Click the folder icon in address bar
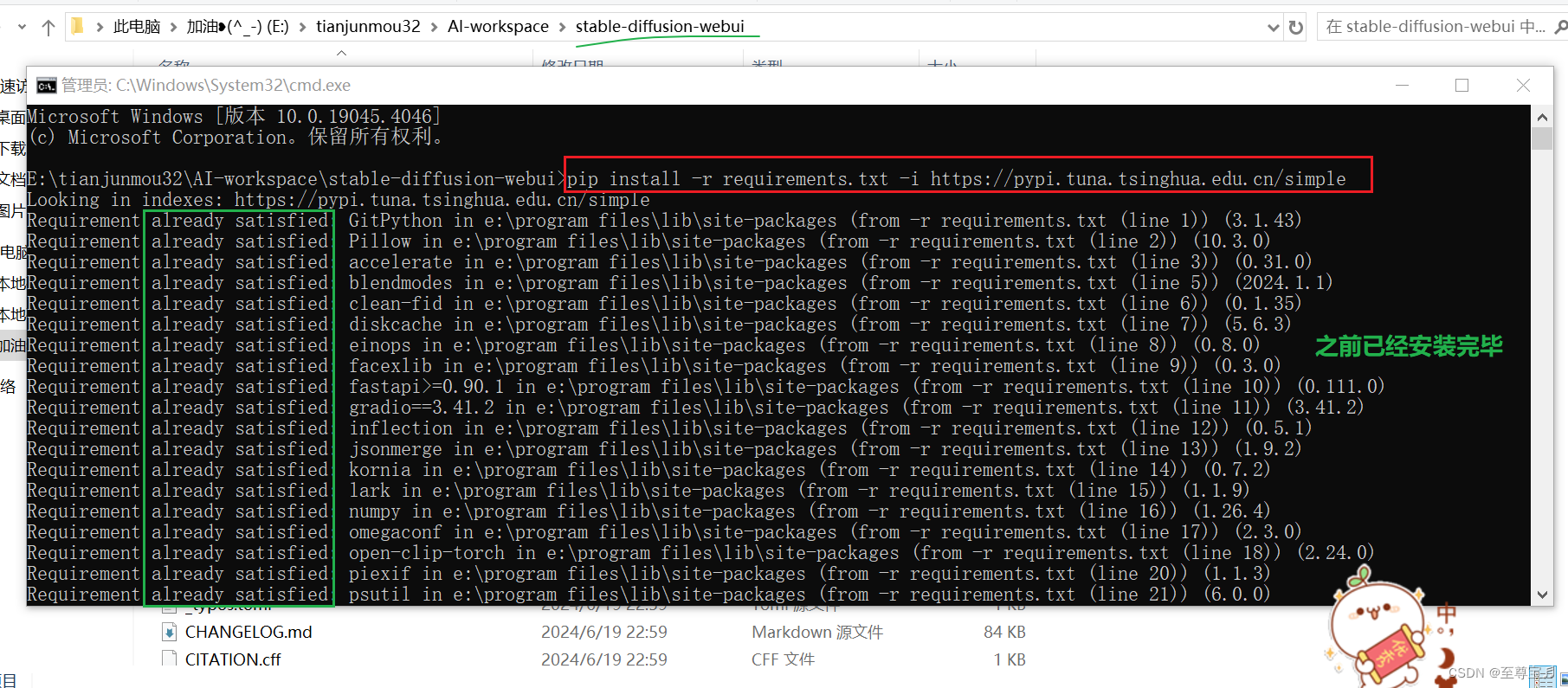Viewport: 1568px width, 688px height. pyautogui.click(x=77, y=27)
